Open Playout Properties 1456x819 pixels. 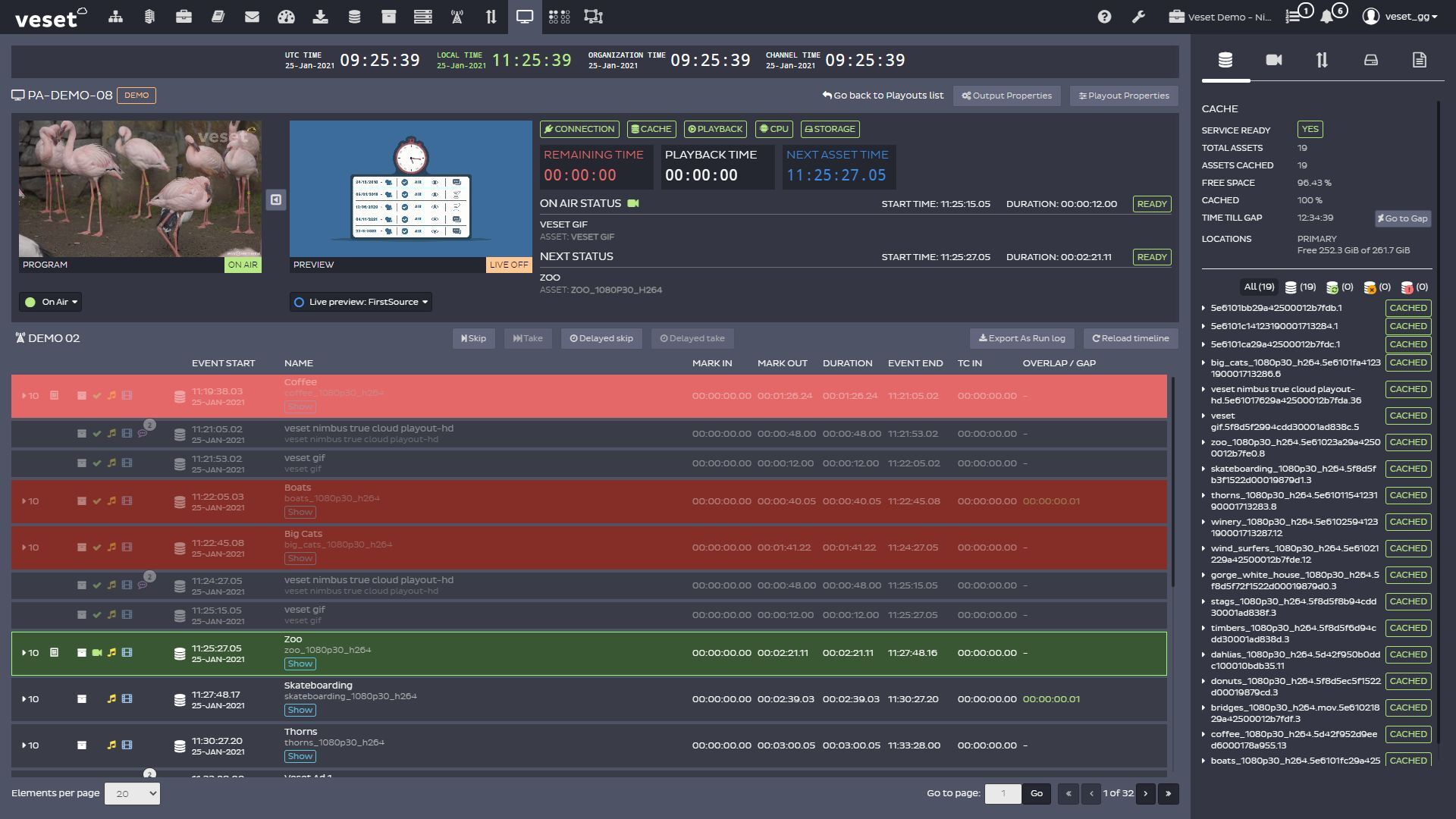click(1124, 96)
